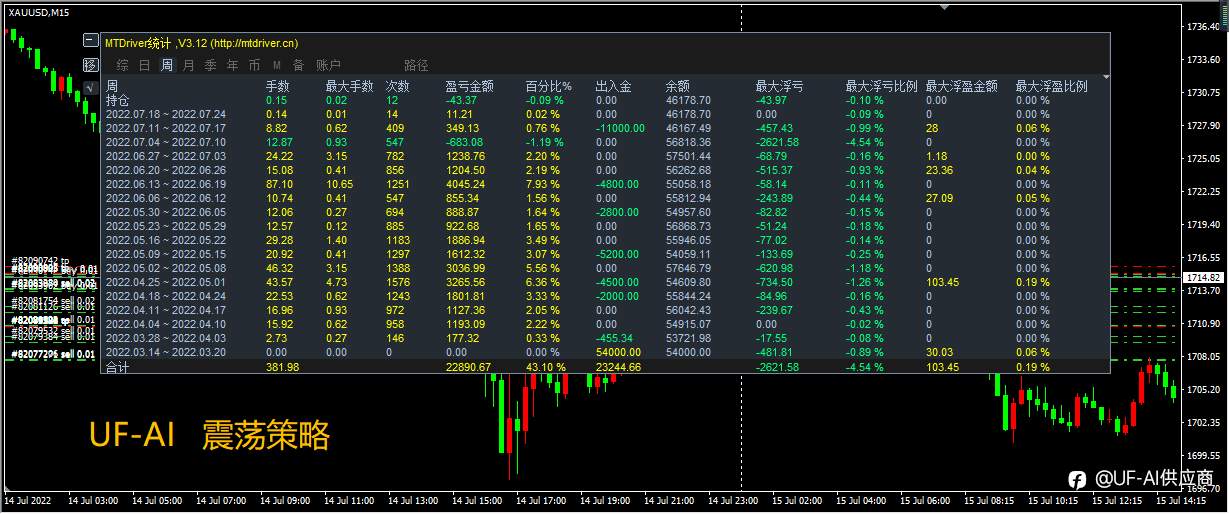Click the 移 move-panel button
The image size is (1229, 514).
click(x=90, y=65)
